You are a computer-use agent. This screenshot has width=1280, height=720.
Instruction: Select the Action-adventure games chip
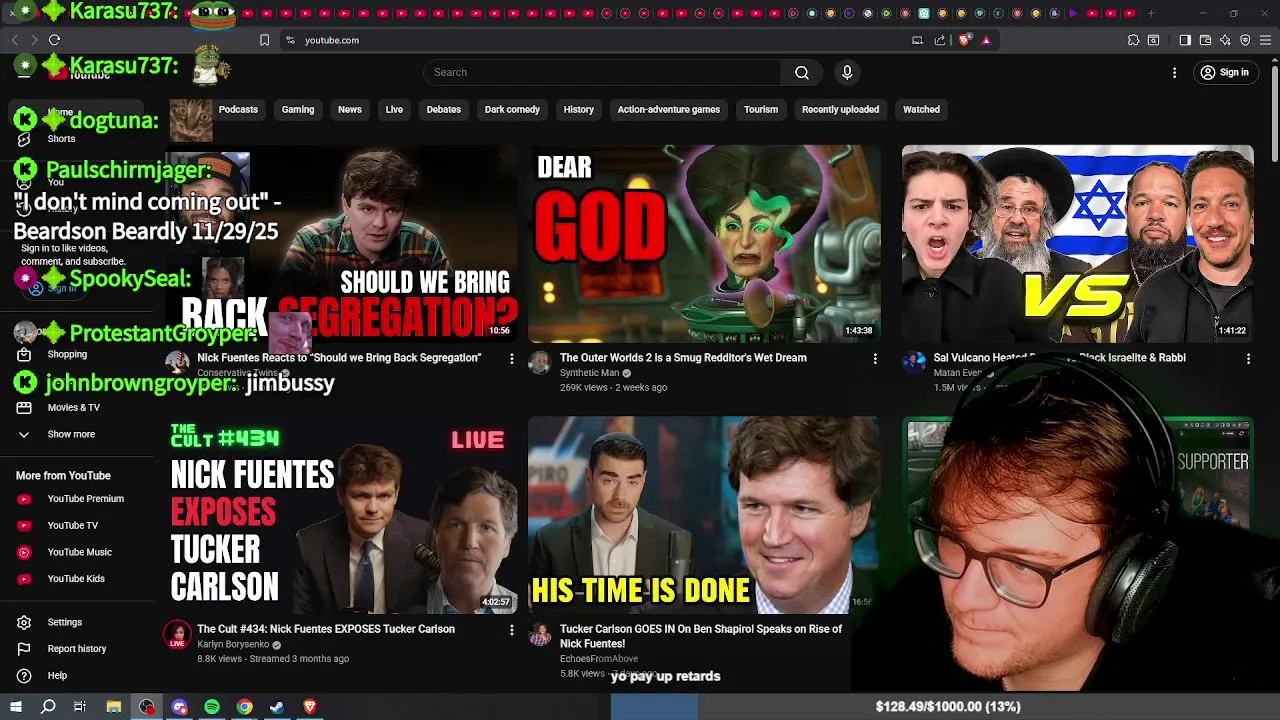click(x=669, y=109)
